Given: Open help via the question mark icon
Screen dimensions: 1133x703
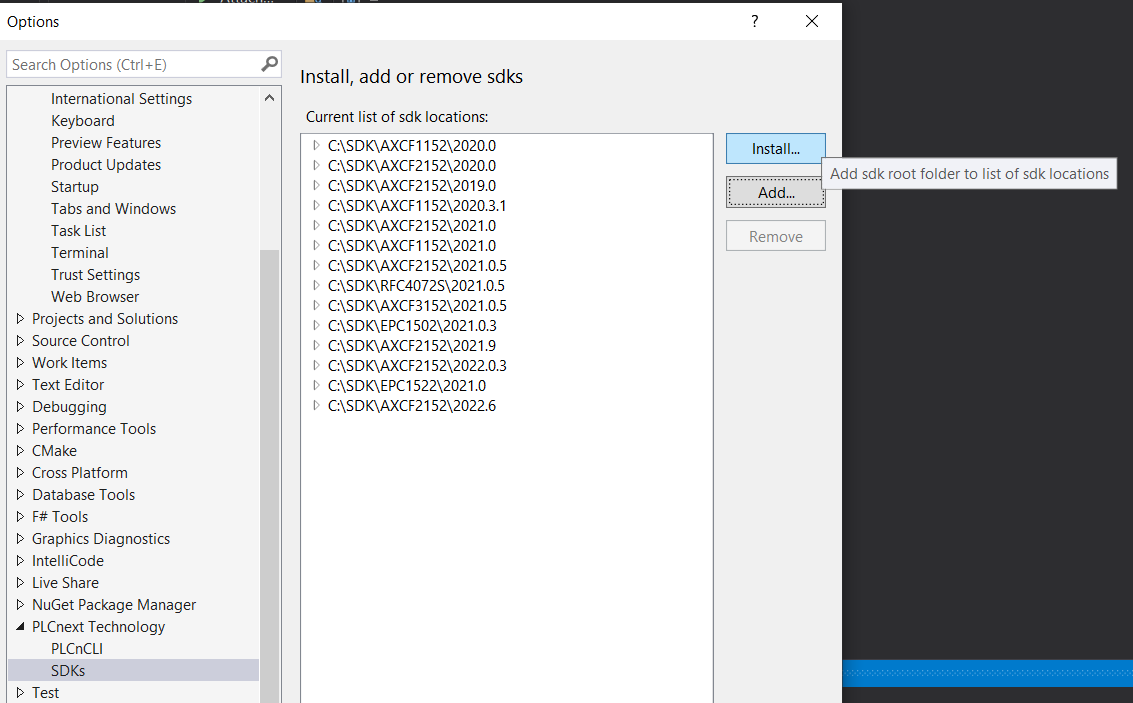Looking at the screenshot, I should coord(754,21).
